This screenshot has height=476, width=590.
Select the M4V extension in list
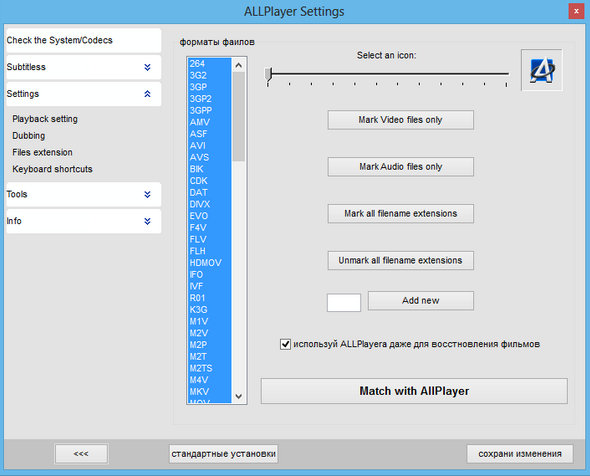coord(210,380)
